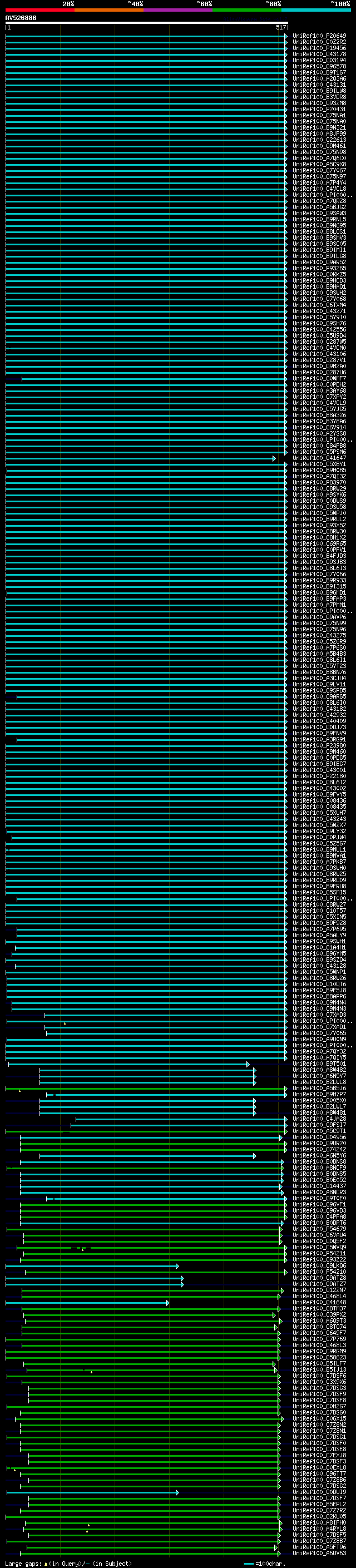Screen dimensions: 356x1568
Task: Select label UniRef100_B9H7P7
Action: click(319, 1095)
